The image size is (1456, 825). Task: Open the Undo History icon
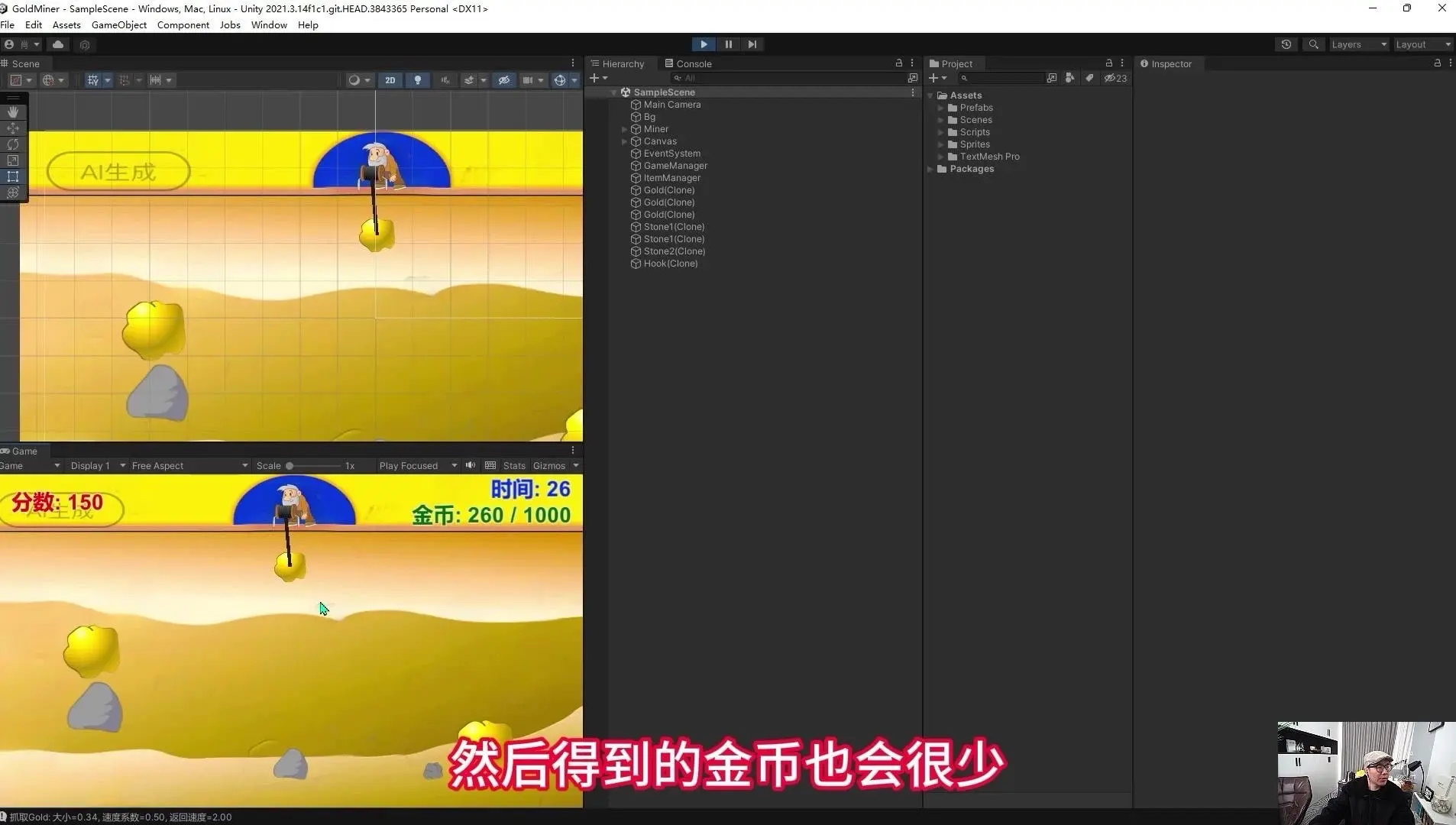coord(1286,44)
